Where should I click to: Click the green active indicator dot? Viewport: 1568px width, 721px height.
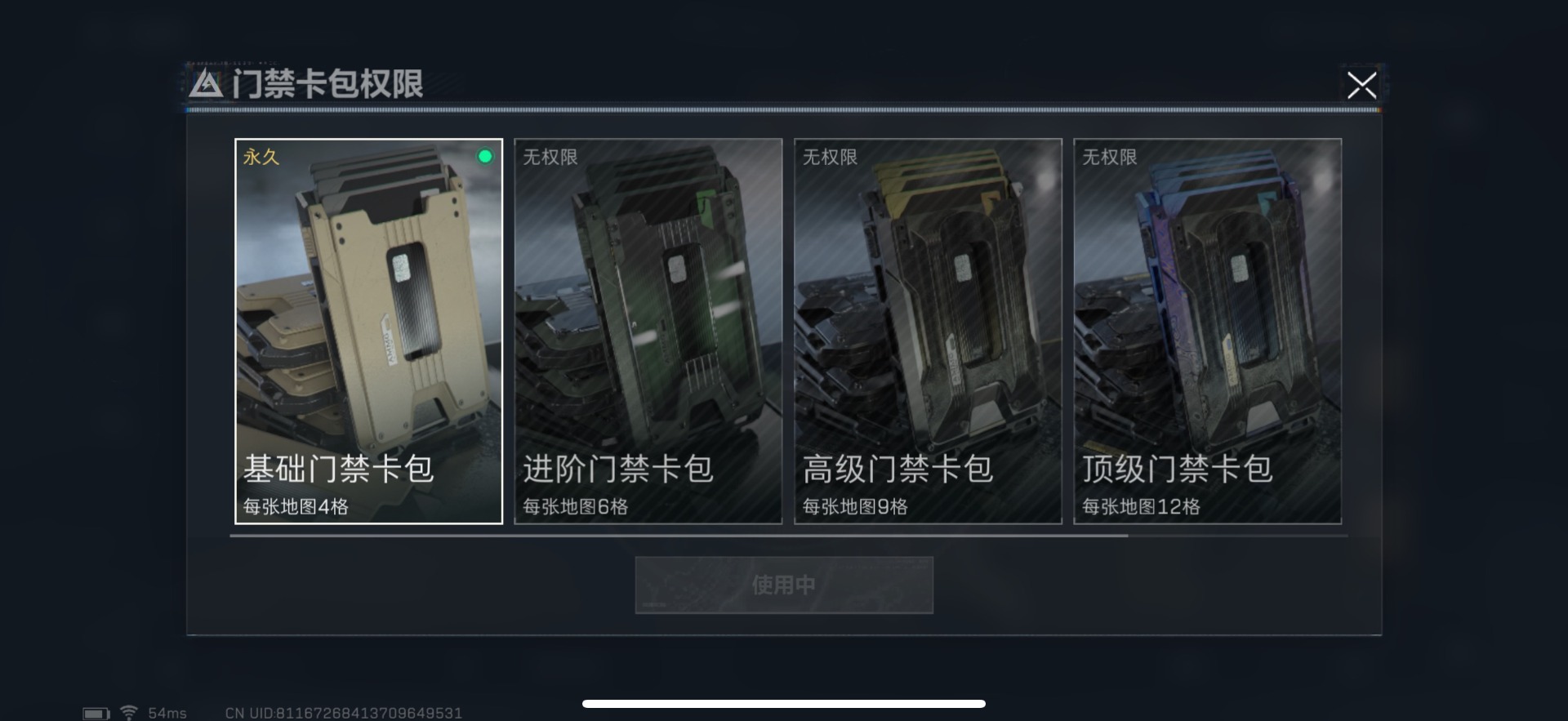pos(485,156)
